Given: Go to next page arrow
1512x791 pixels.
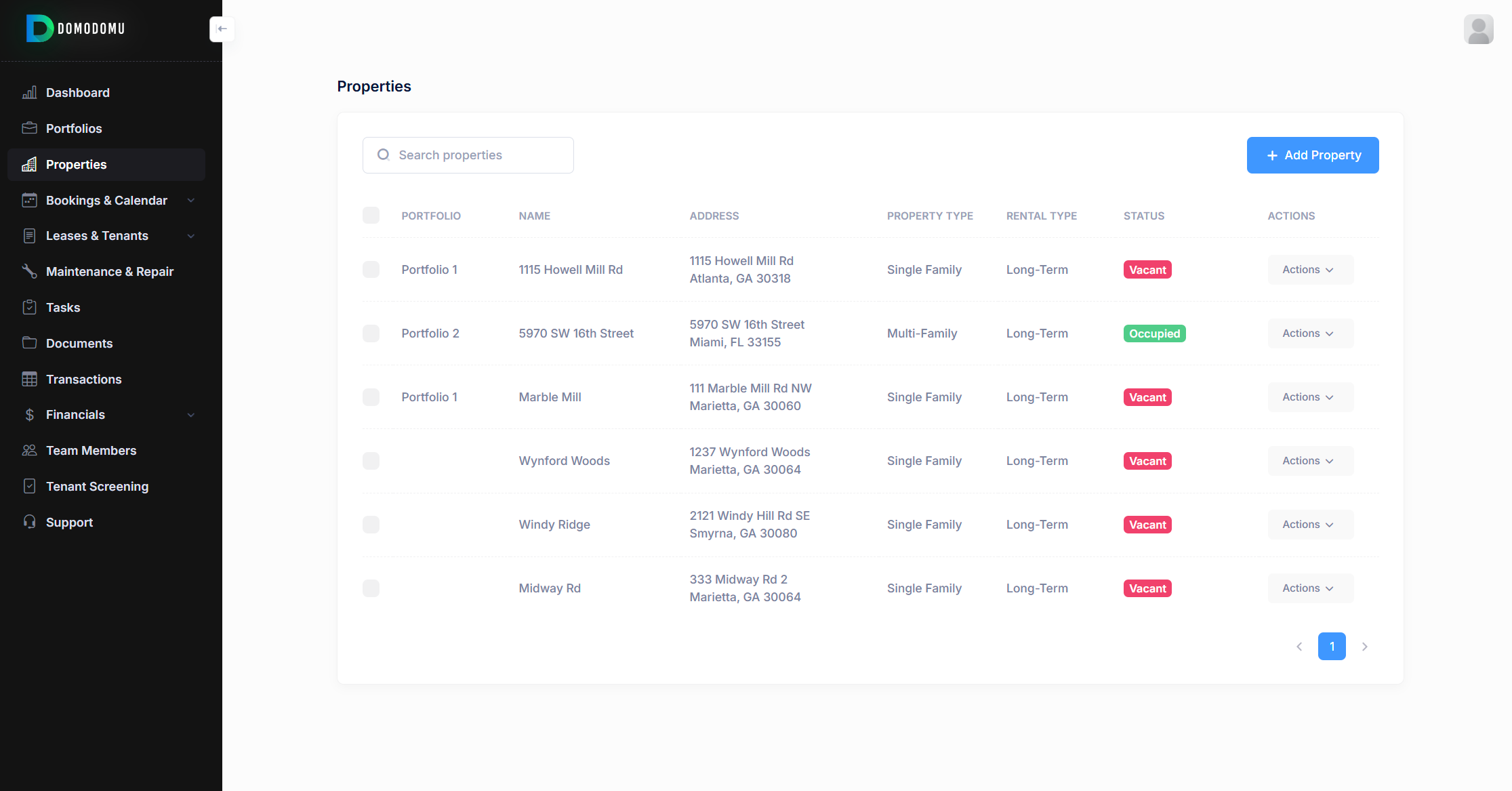Looking at the screenshot, I should pyautogui.click(x=1364, y=647).
